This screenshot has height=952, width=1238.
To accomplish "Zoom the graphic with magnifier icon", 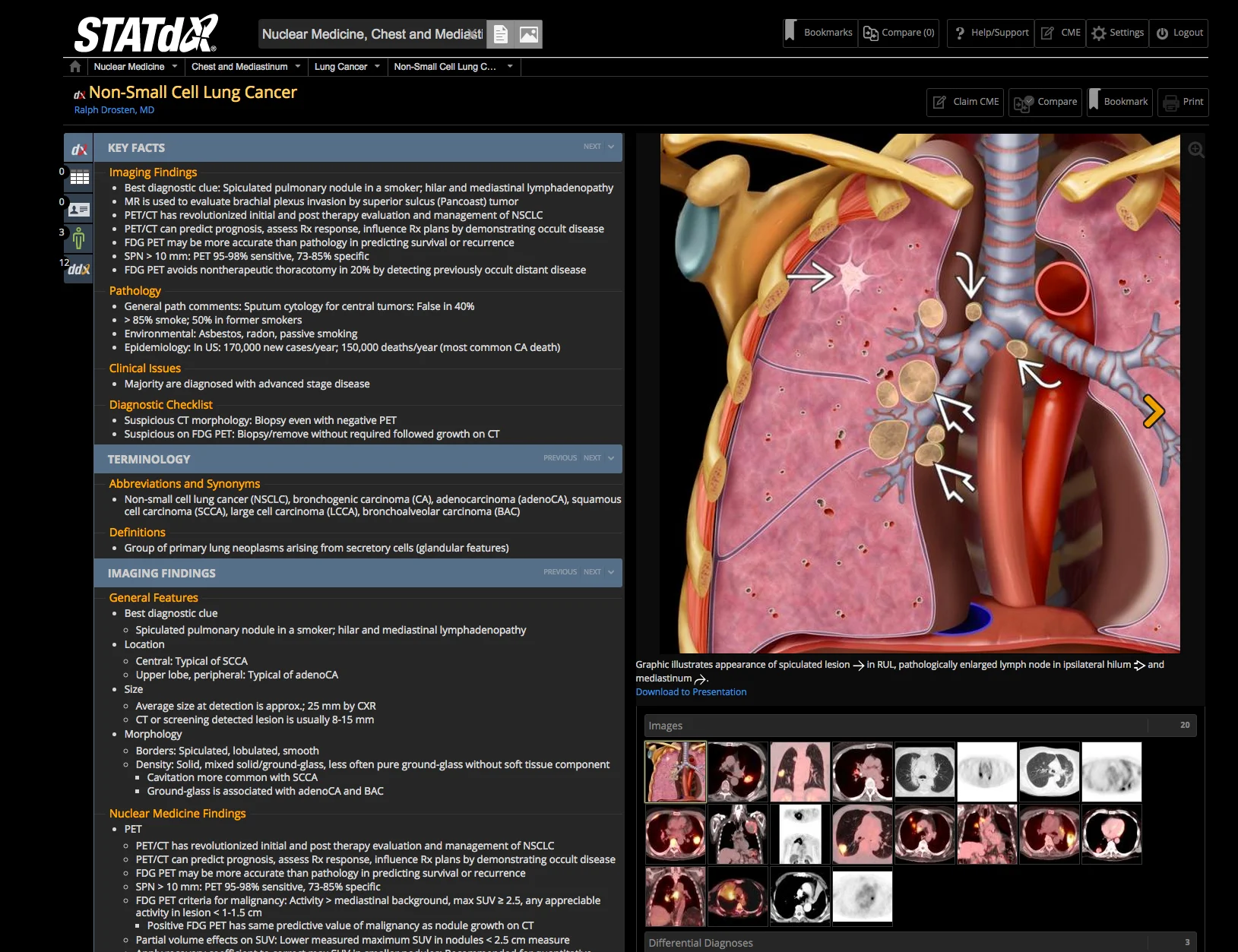I will (1196, 150).
